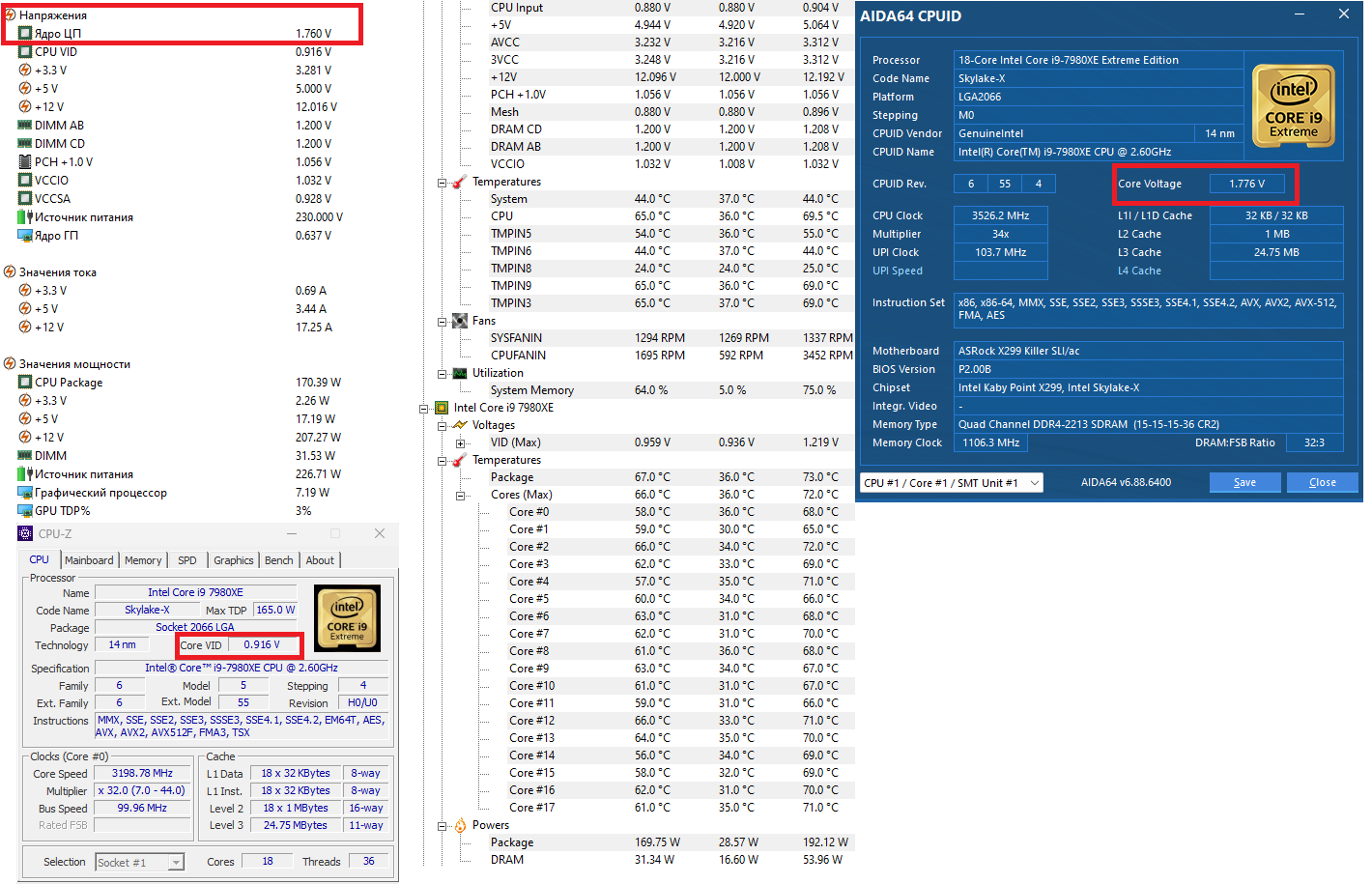Click the UPI Speed label in AIDA64 CPUID
This screenshot has height=884, width=1372.
[x=898, y=271]
